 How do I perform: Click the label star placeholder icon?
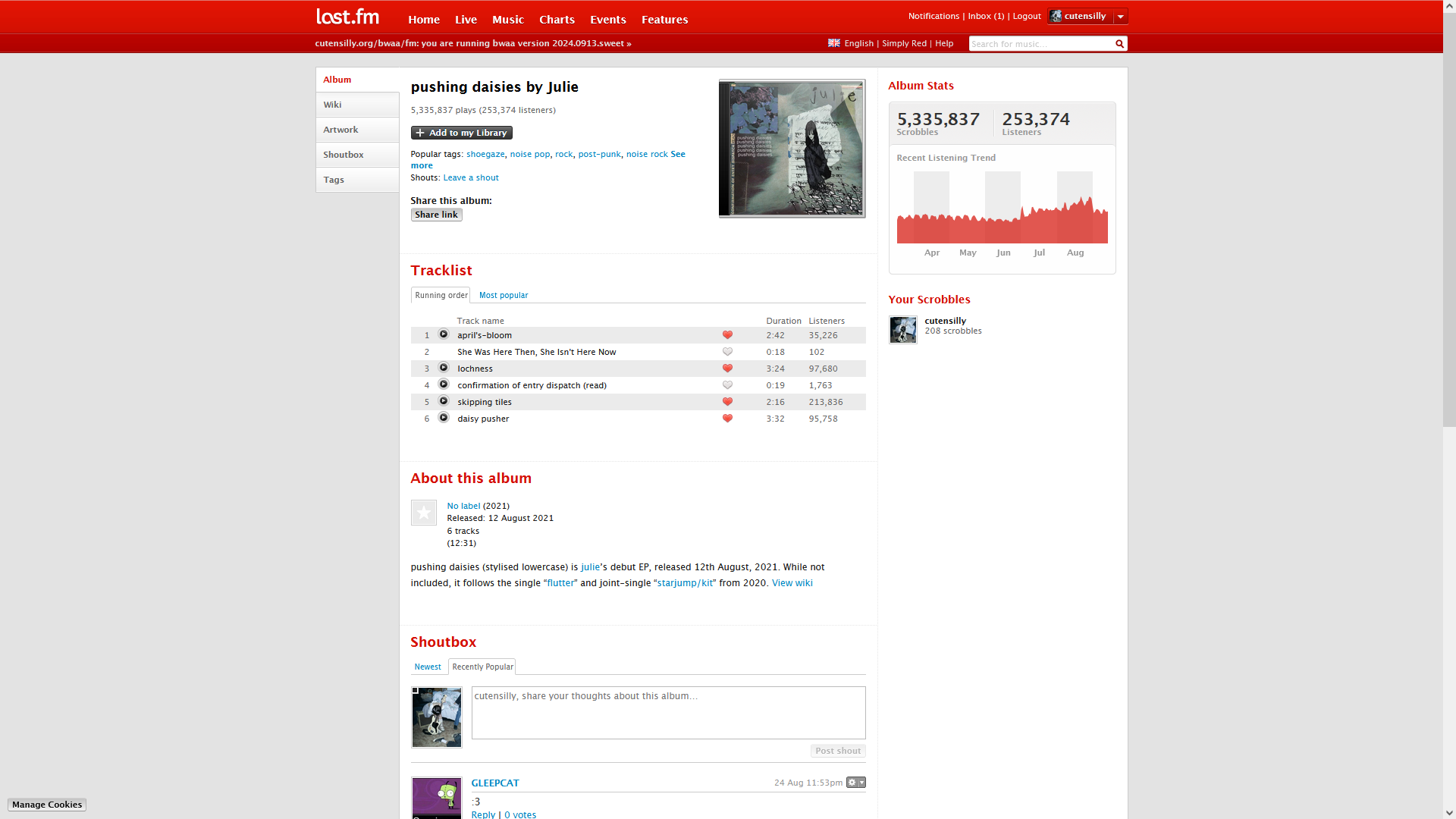tap(424, 513)
